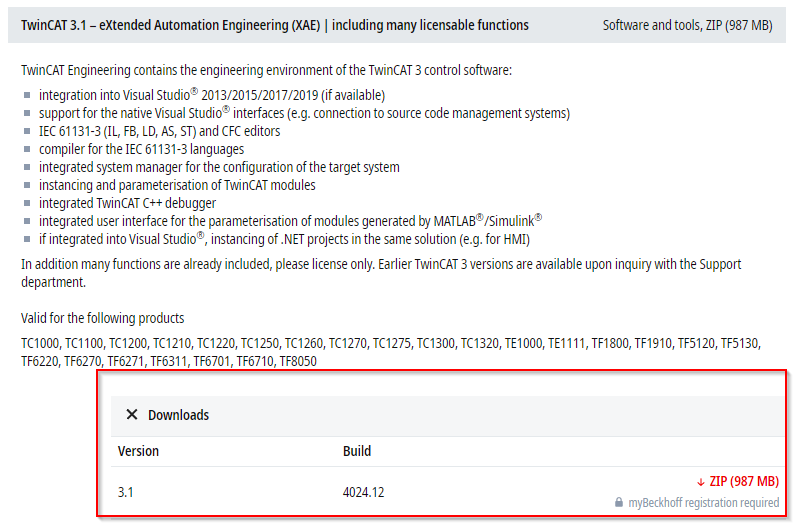This screenshot has width=797, height=525.
Task: Click product code TE1000
Action: click(x=524, y=344)
